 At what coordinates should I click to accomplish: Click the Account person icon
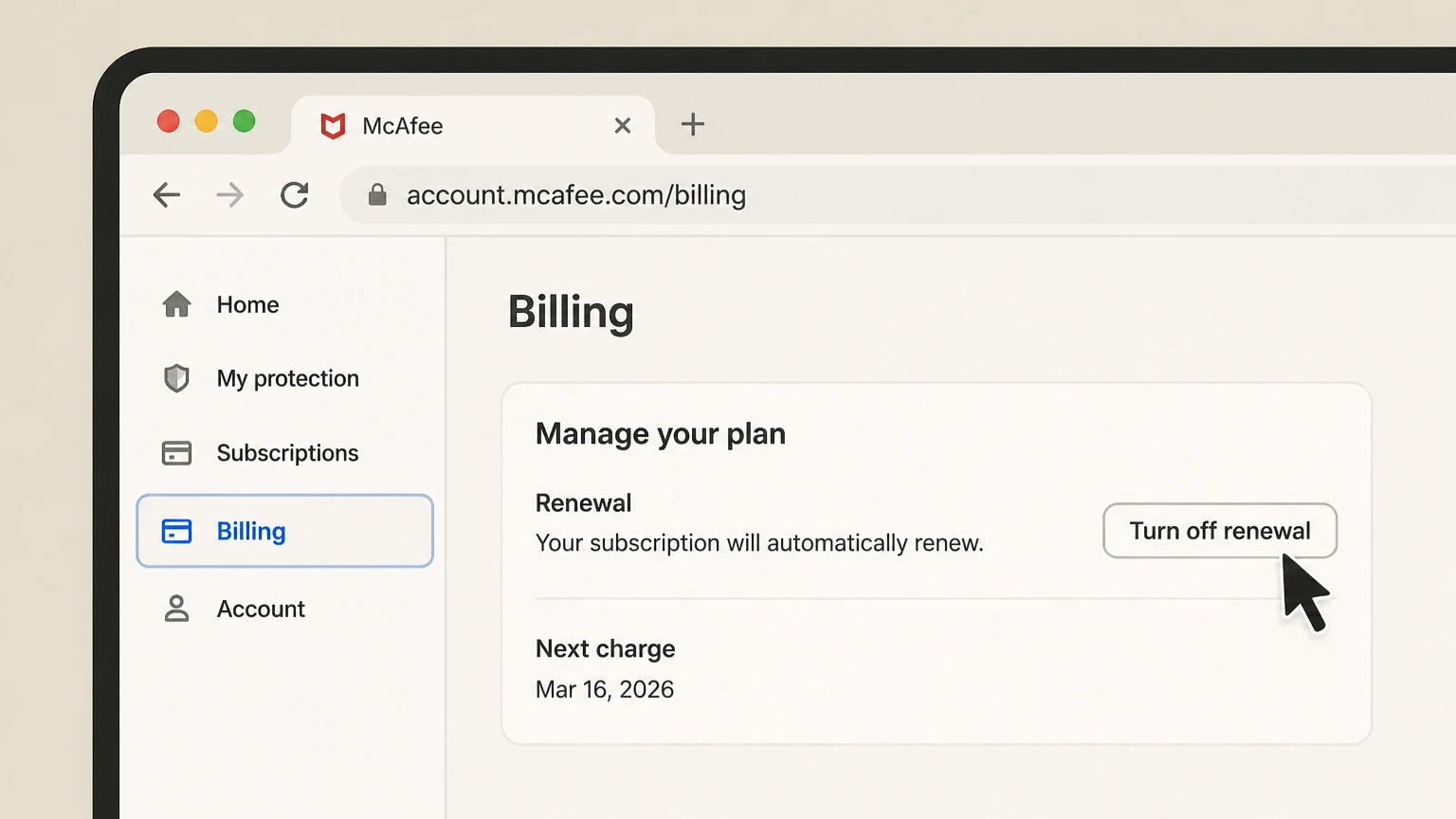pos(176,609)
